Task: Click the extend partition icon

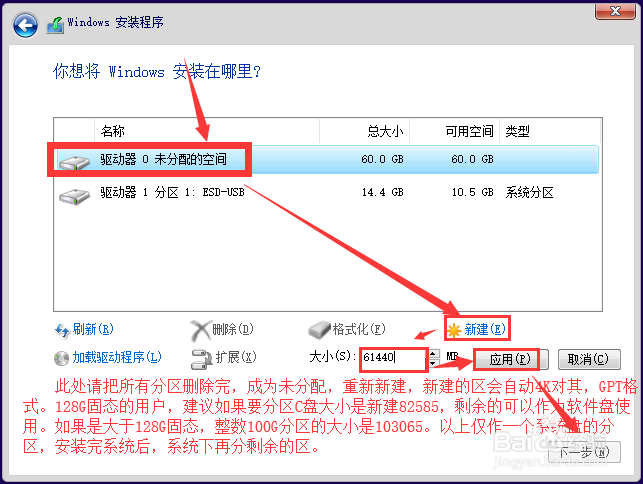Action: tap(202, 358)
